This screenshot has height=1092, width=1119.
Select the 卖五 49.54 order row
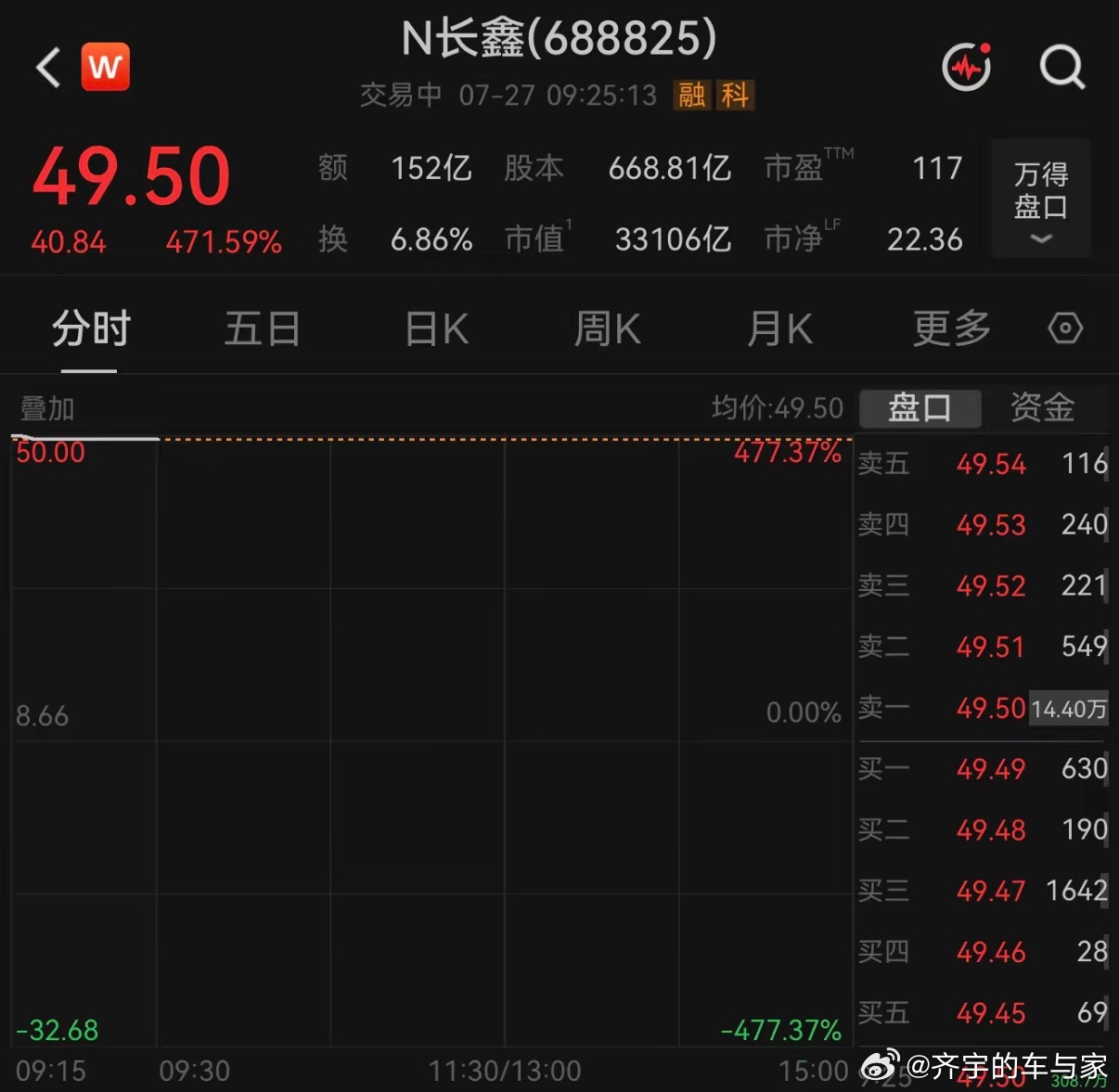983,464
